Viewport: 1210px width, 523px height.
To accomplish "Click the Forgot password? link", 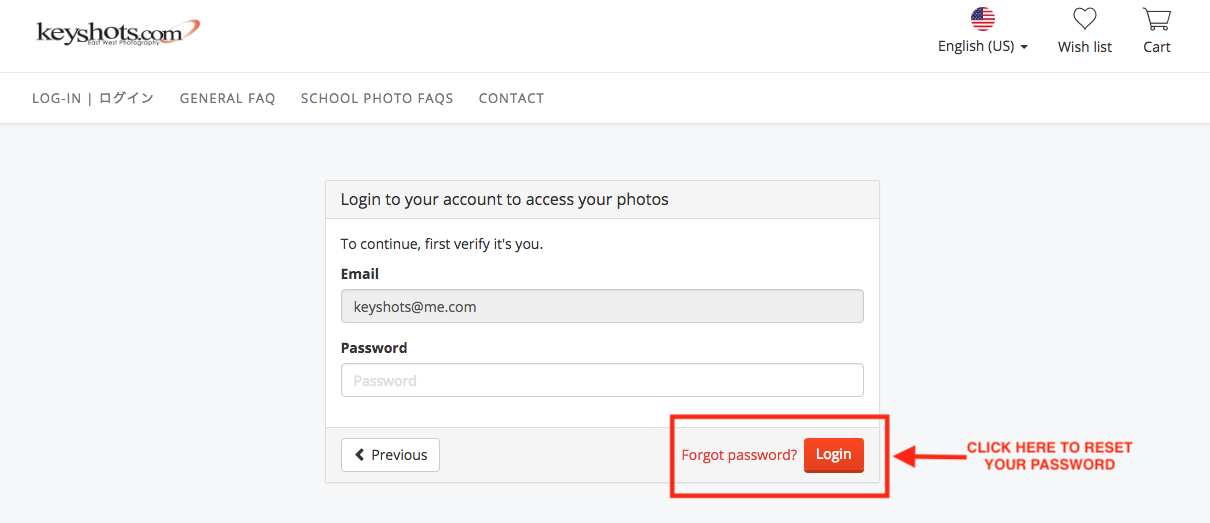I will tap(739, 455).
